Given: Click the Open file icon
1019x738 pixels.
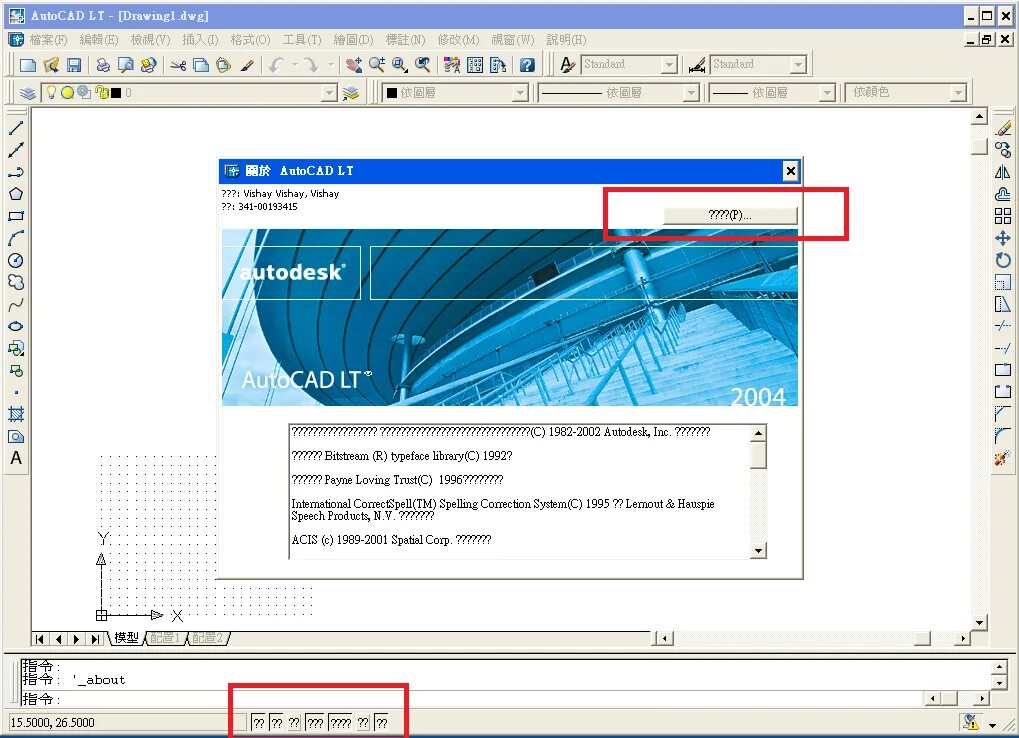Looking at the screenshot, I should click(x=51, y=65).
